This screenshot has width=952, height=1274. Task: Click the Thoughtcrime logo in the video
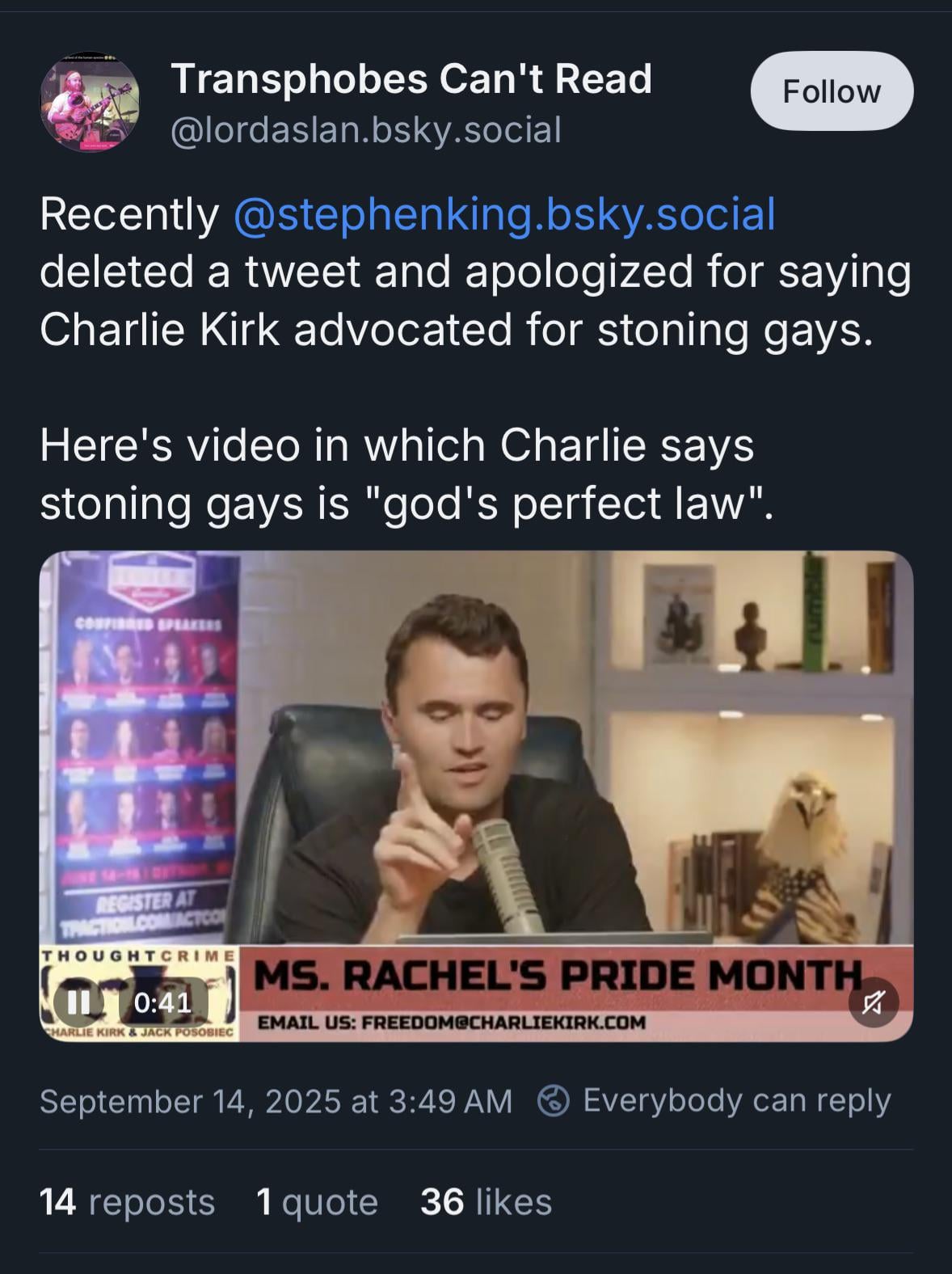point(139,993)
